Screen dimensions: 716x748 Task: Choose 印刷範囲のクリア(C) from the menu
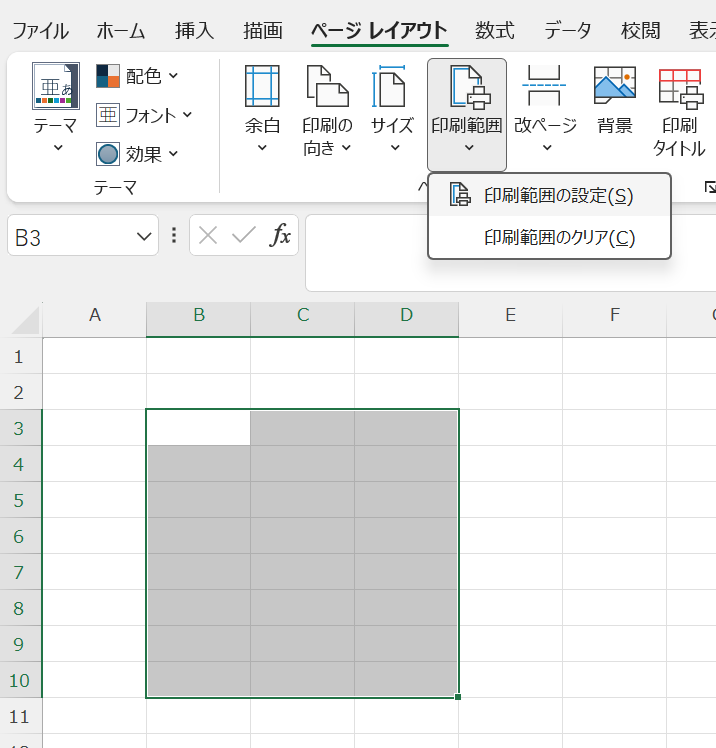click(x=559, y=238)
